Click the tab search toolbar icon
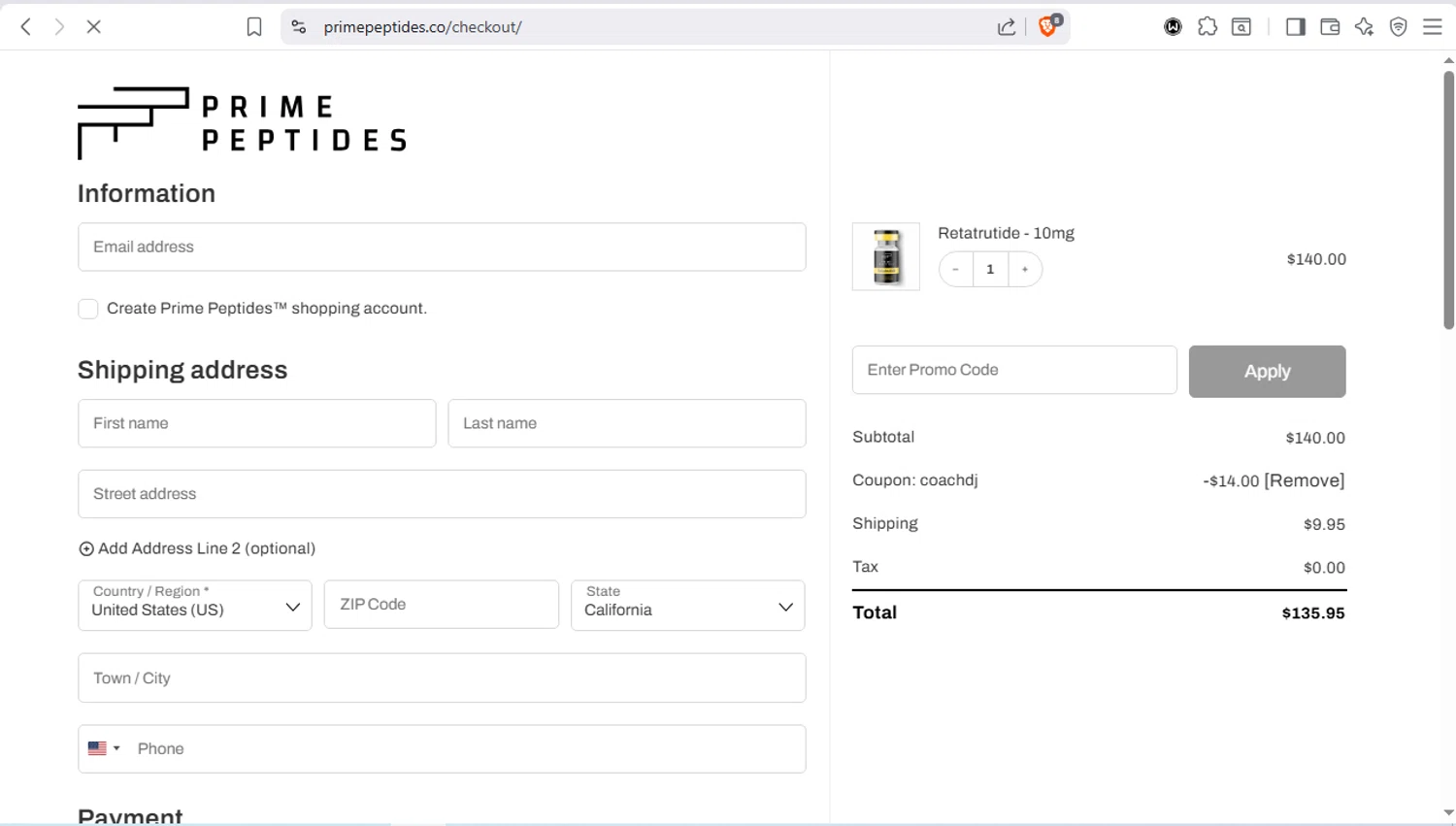Screen dimensions: 1456x826 point(1241,27)
